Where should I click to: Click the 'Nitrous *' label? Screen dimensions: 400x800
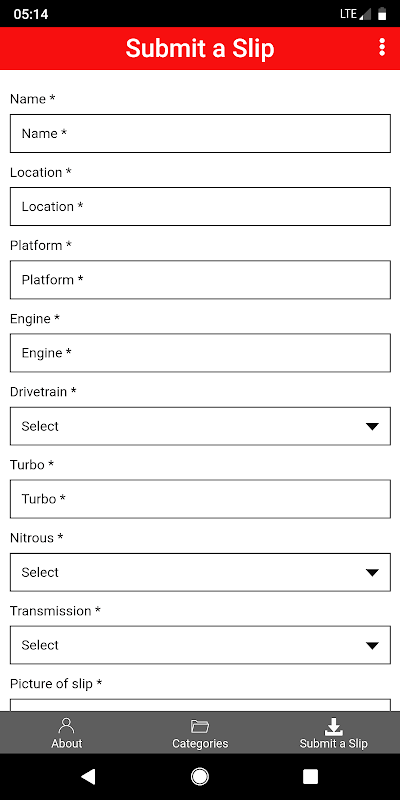click(36, 538)
